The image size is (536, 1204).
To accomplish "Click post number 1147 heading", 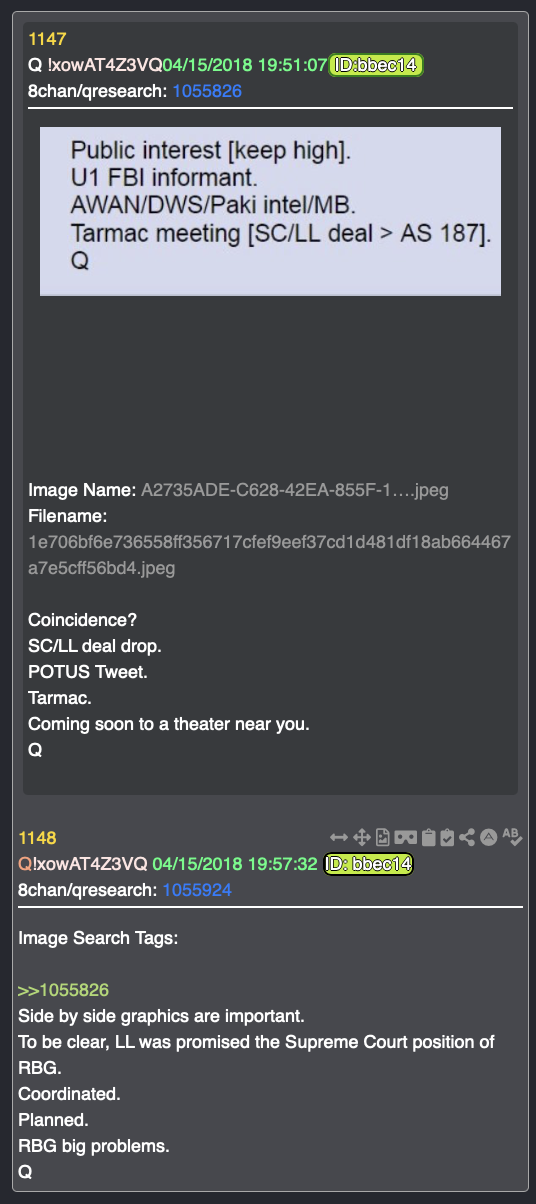I will pos(46,40).
